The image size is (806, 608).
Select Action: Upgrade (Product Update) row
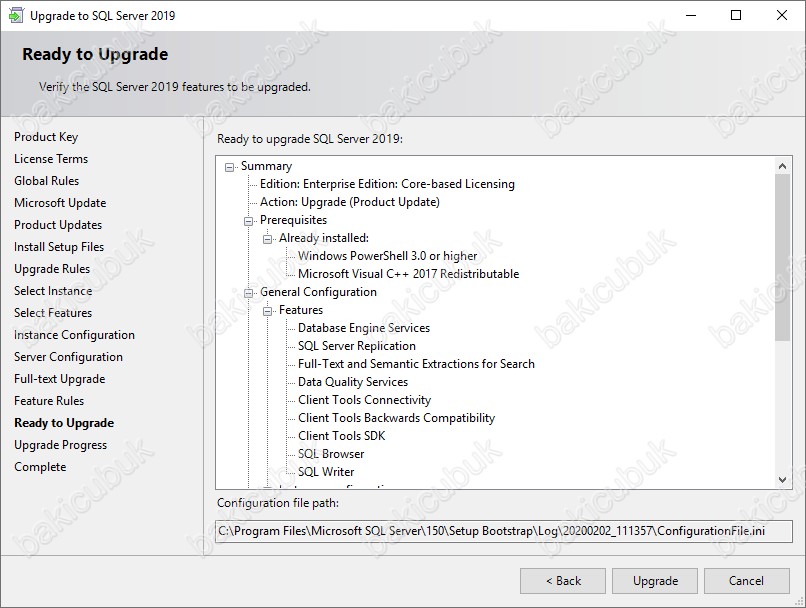point(350,202)
